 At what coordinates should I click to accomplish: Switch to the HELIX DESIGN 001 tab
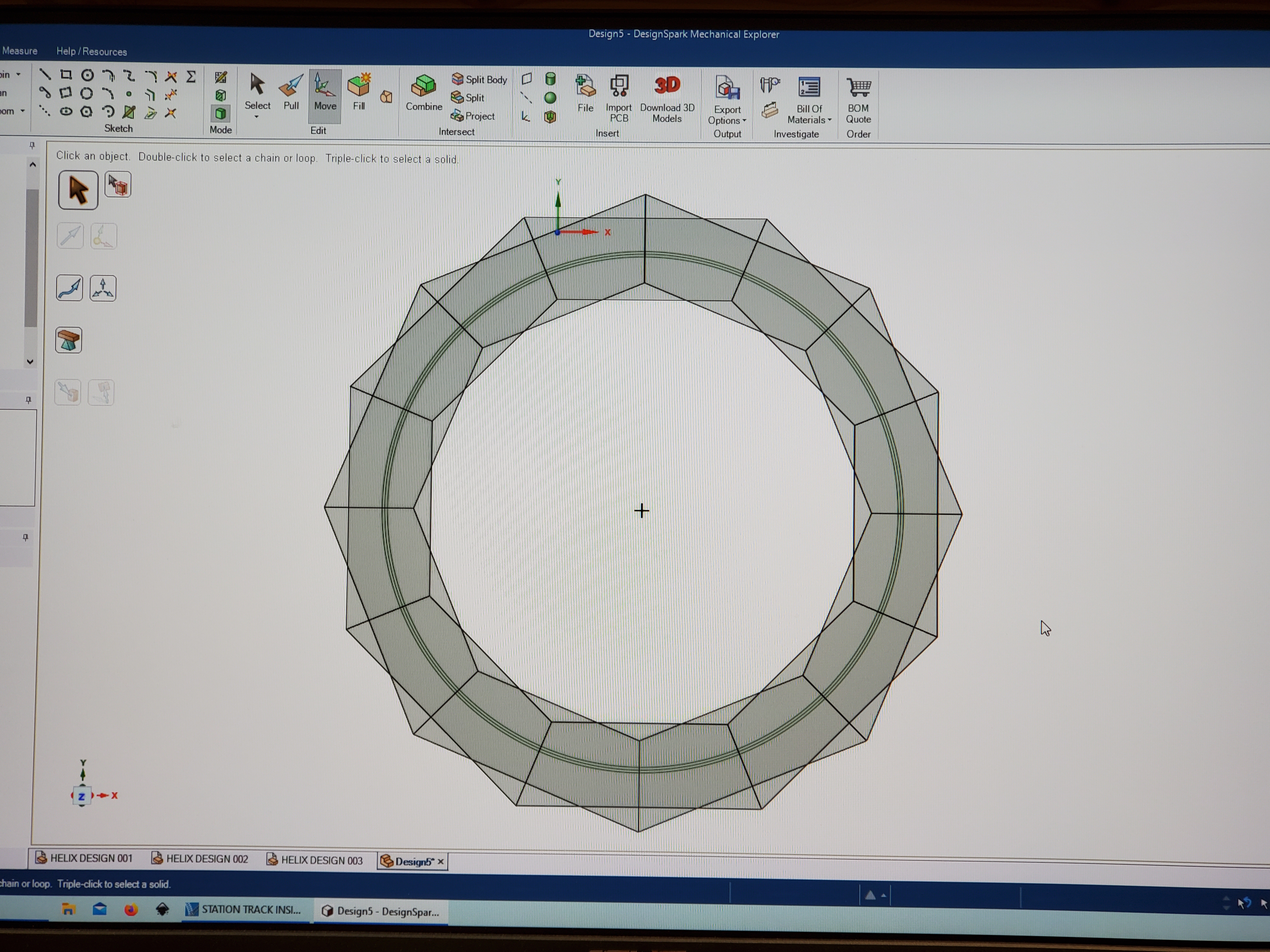pyautogui.click(x=84, y=858)
